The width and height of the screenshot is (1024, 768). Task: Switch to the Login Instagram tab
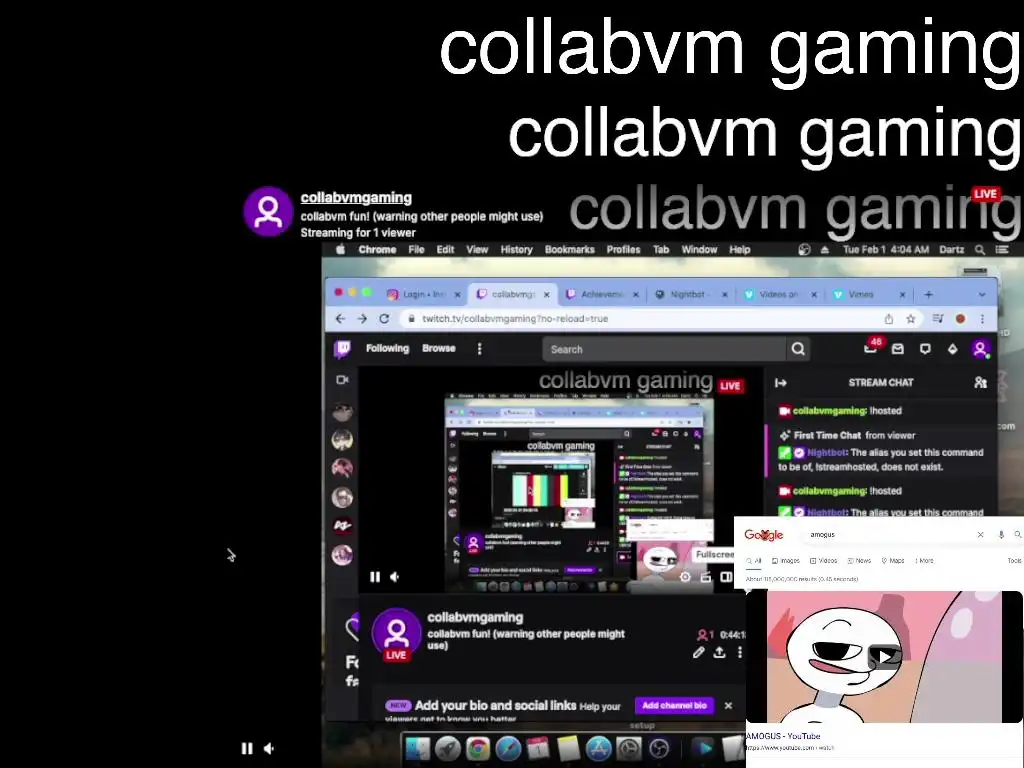click(x=424, y=295)
